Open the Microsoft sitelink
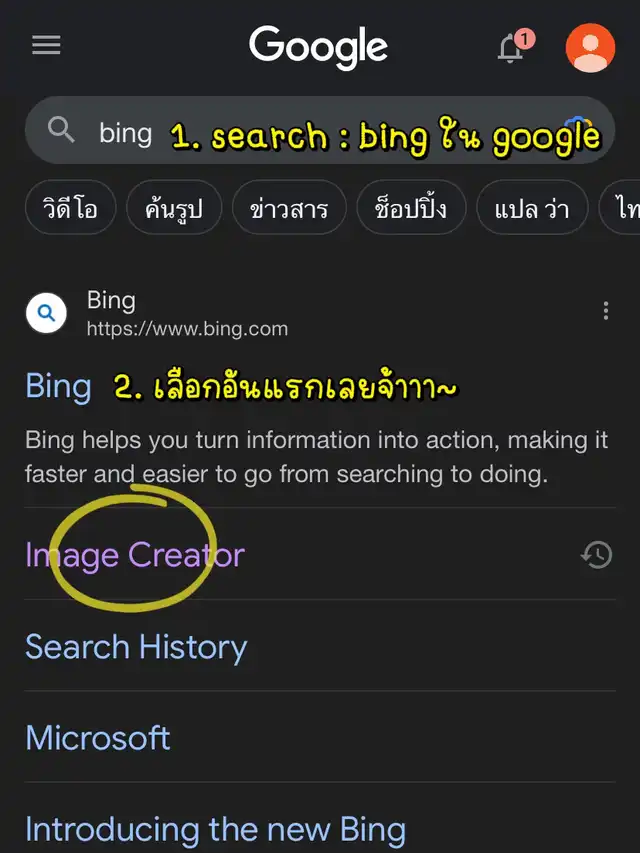This screenshot has width=640, height=853. click(x=98, y=738)
